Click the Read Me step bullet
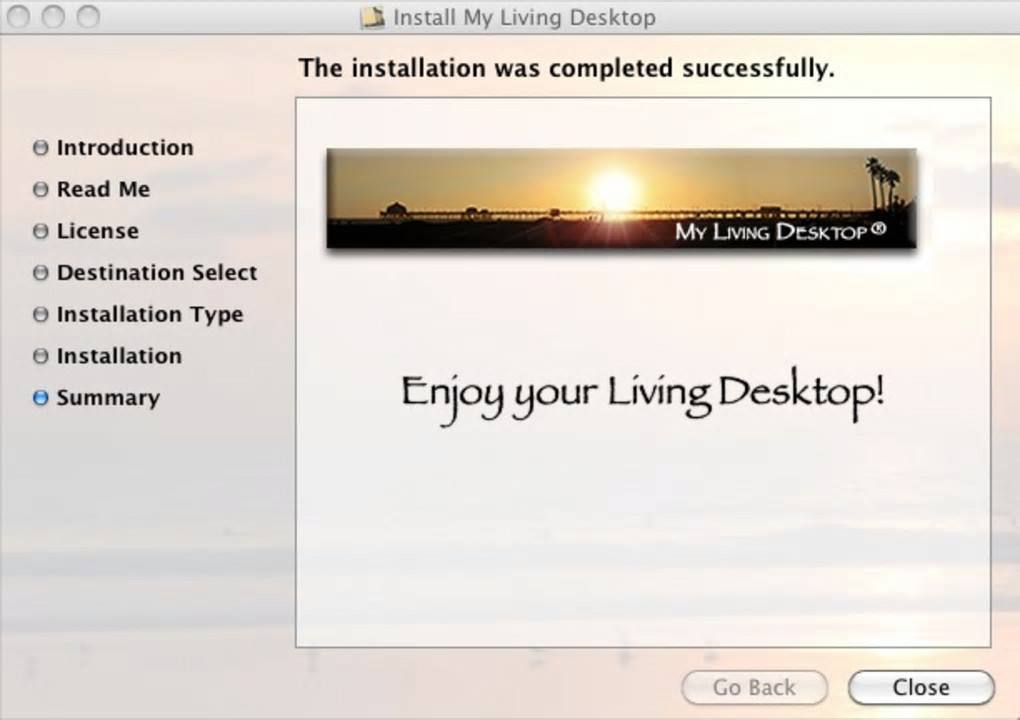 click(40, 189)
